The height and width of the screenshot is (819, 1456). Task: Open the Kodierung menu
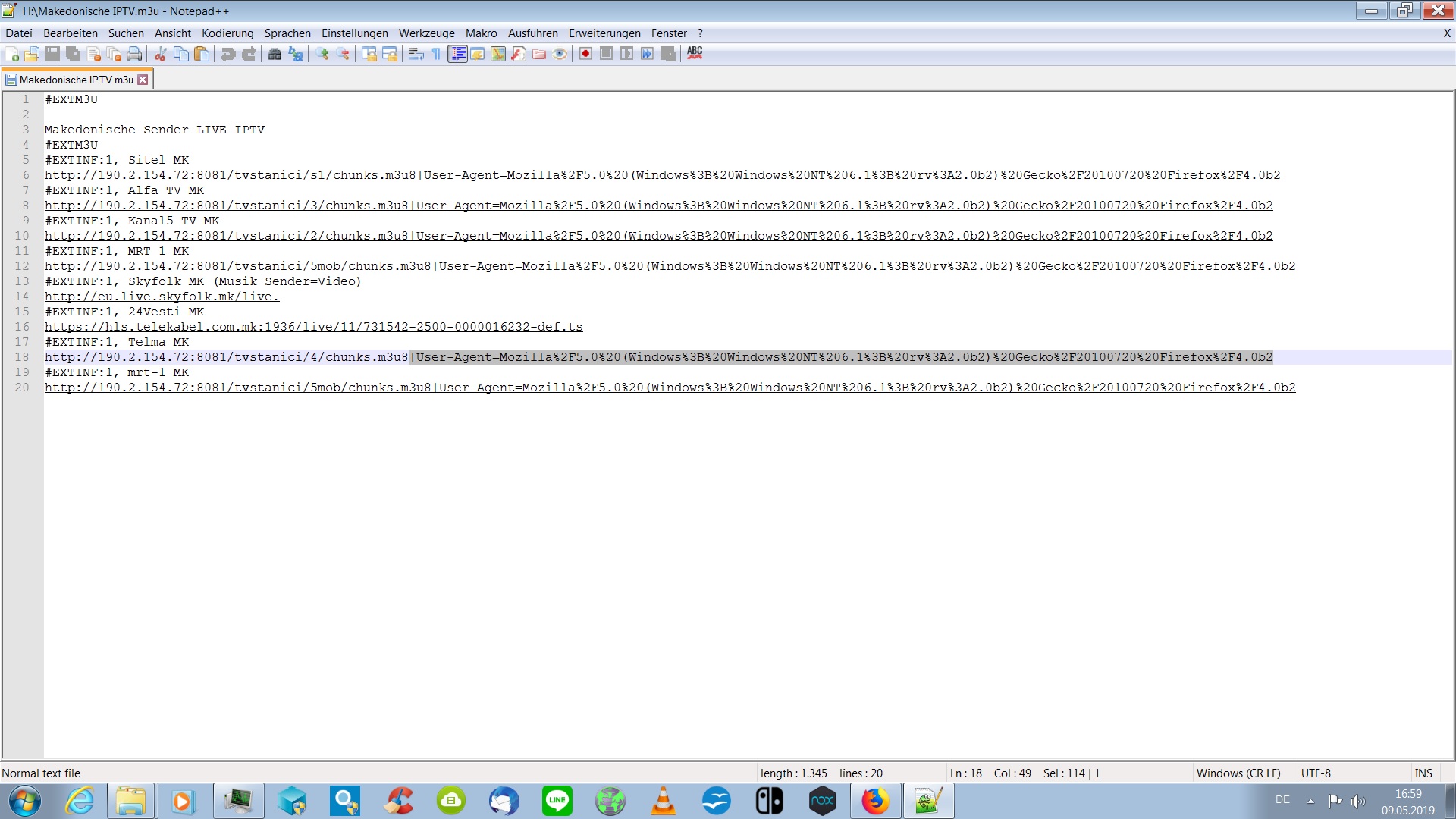point(227,33)
